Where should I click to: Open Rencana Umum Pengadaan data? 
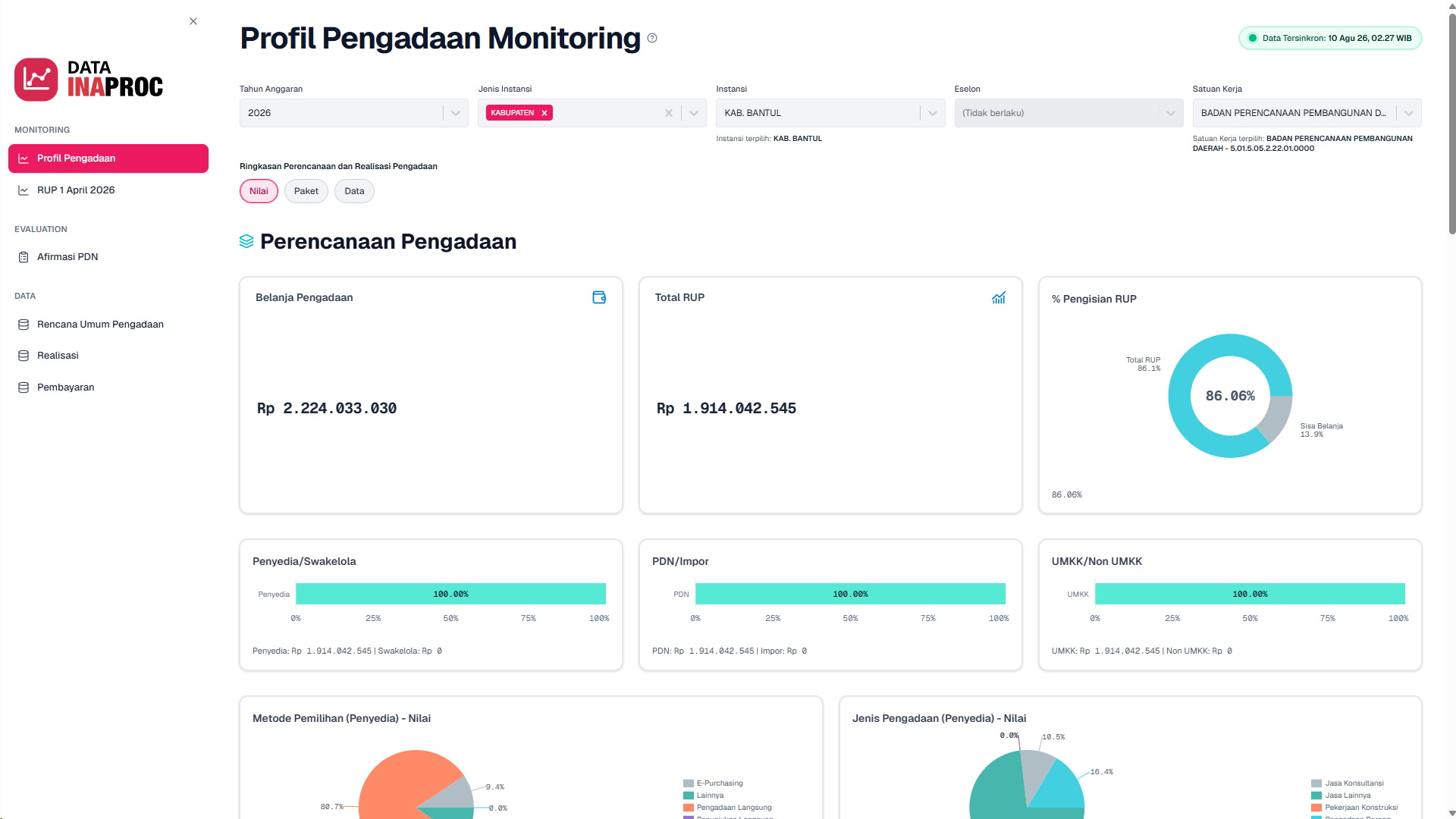click(108, 325)
